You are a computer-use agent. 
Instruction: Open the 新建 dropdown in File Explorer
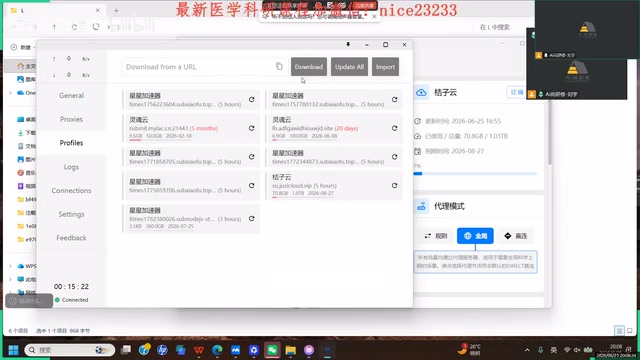(22, 47)
